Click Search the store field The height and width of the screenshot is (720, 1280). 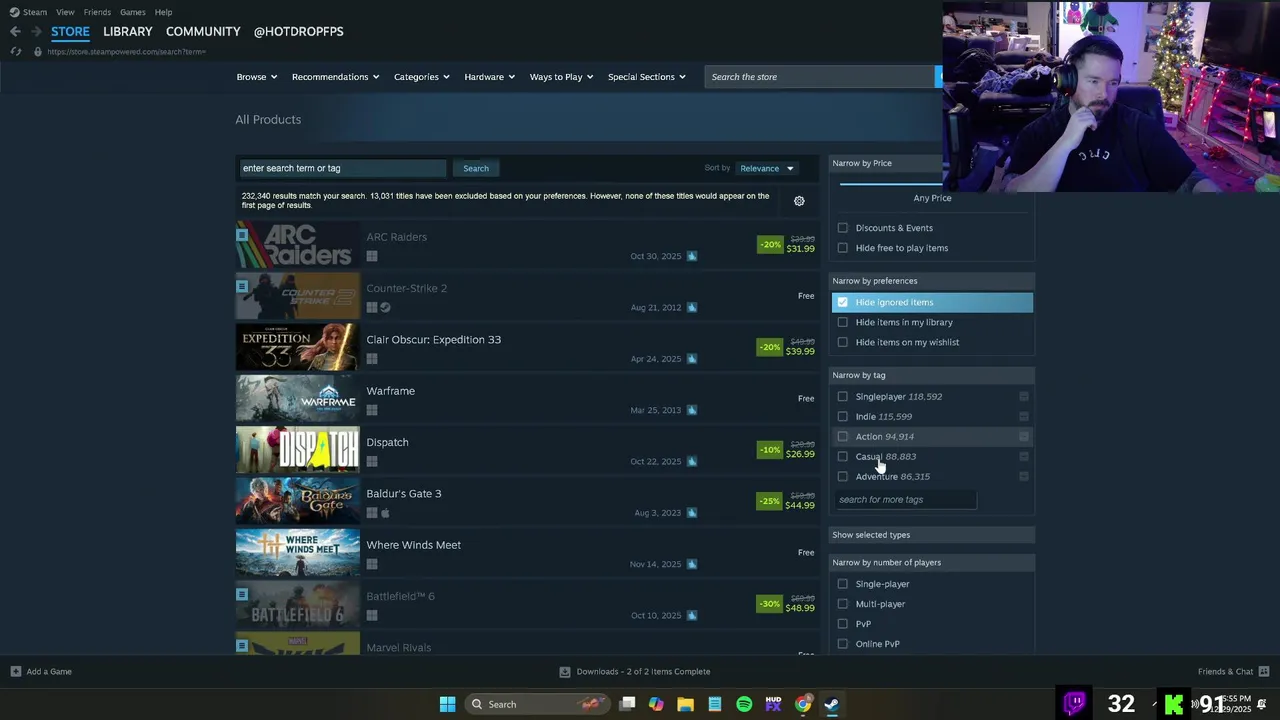(820, 77)
